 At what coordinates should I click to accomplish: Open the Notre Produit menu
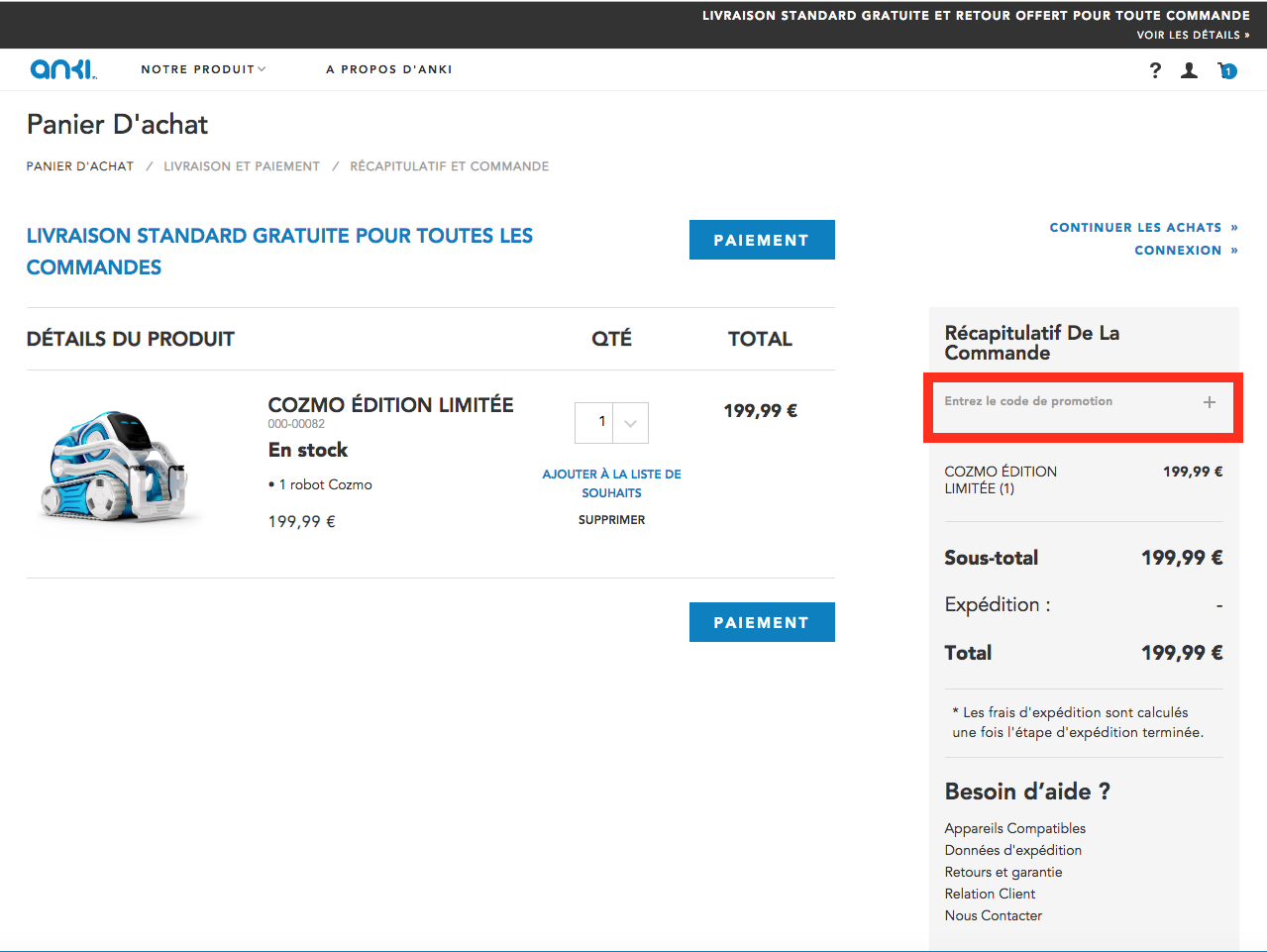point(203,69)
